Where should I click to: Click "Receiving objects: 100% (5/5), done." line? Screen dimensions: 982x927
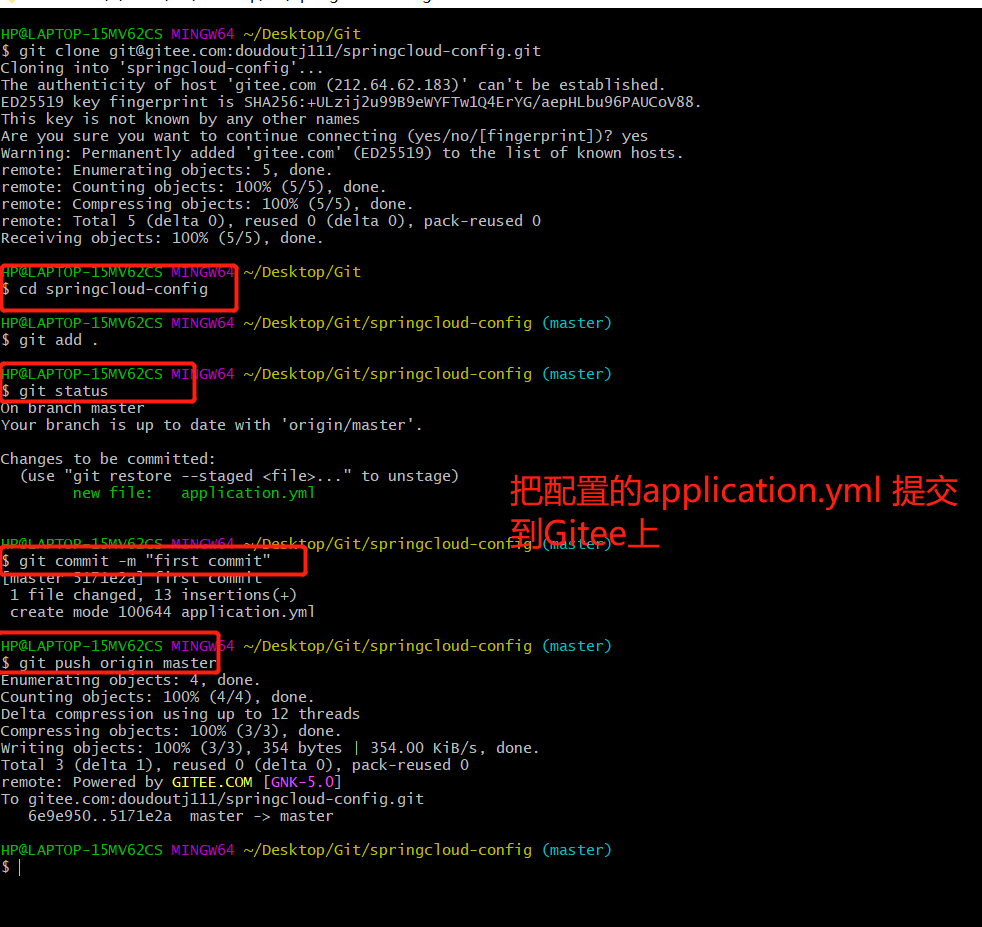click(x=162, y=238)
